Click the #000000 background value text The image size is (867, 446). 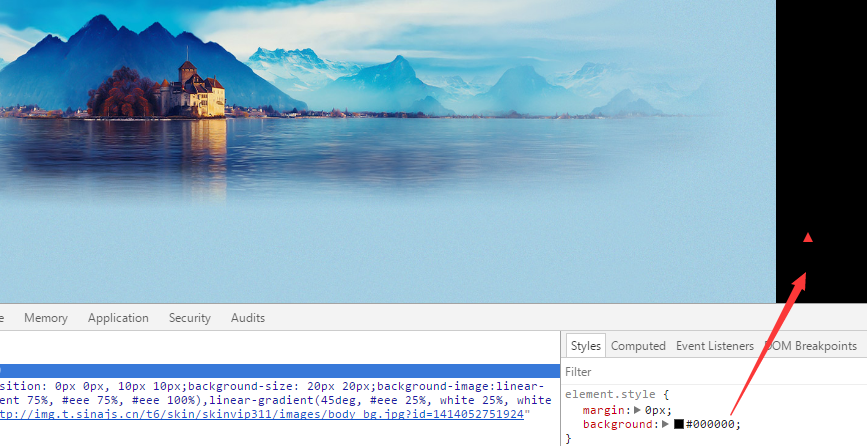click(x=711, y=424)
